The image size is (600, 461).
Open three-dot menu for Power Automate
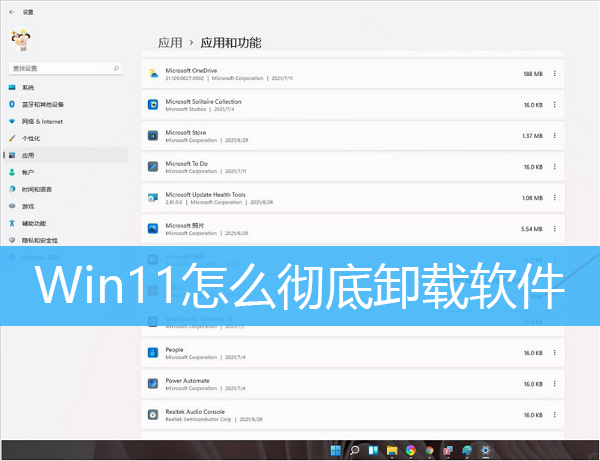pyautogui.click(x=554, y=383)
